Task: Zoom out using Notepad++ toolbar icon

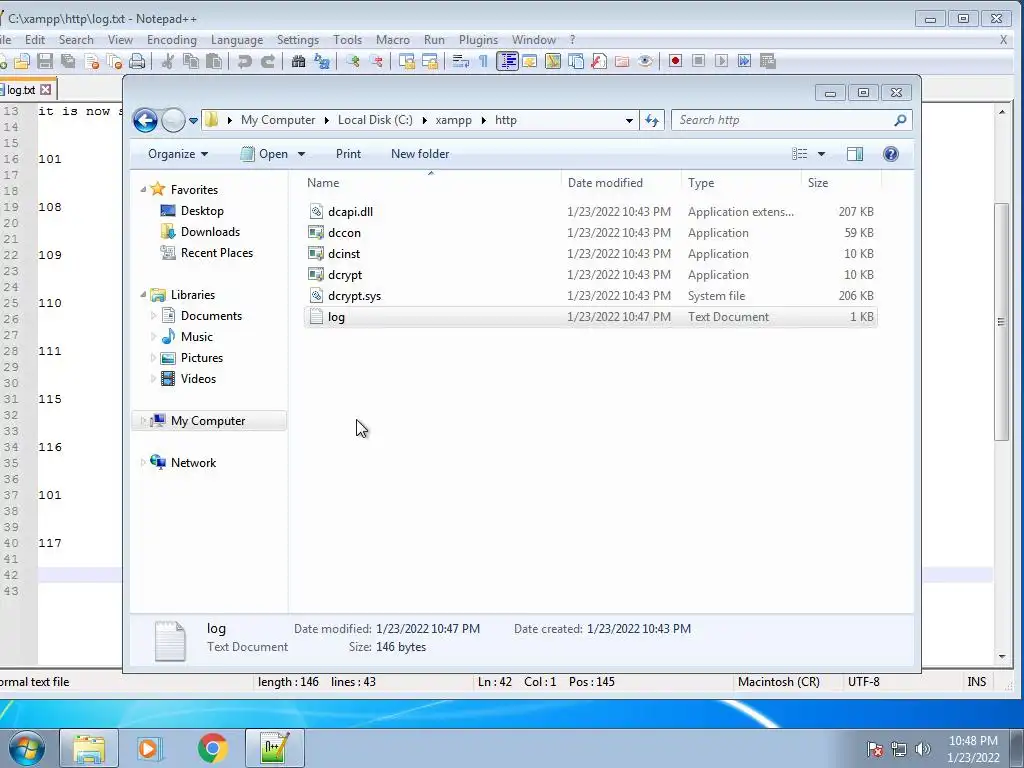Action: [376, 61]
